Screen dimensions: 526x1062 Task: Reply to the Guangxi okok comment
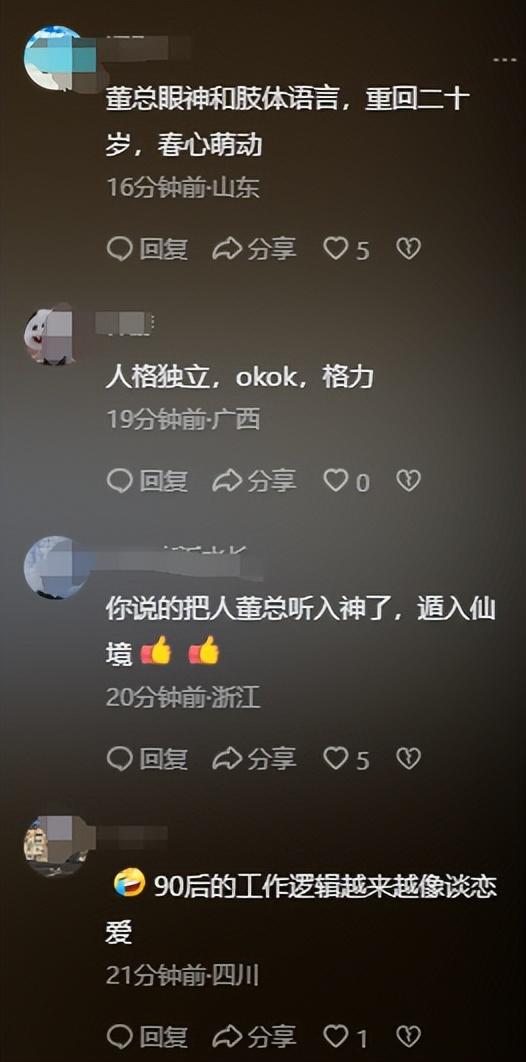pos(147,481)
